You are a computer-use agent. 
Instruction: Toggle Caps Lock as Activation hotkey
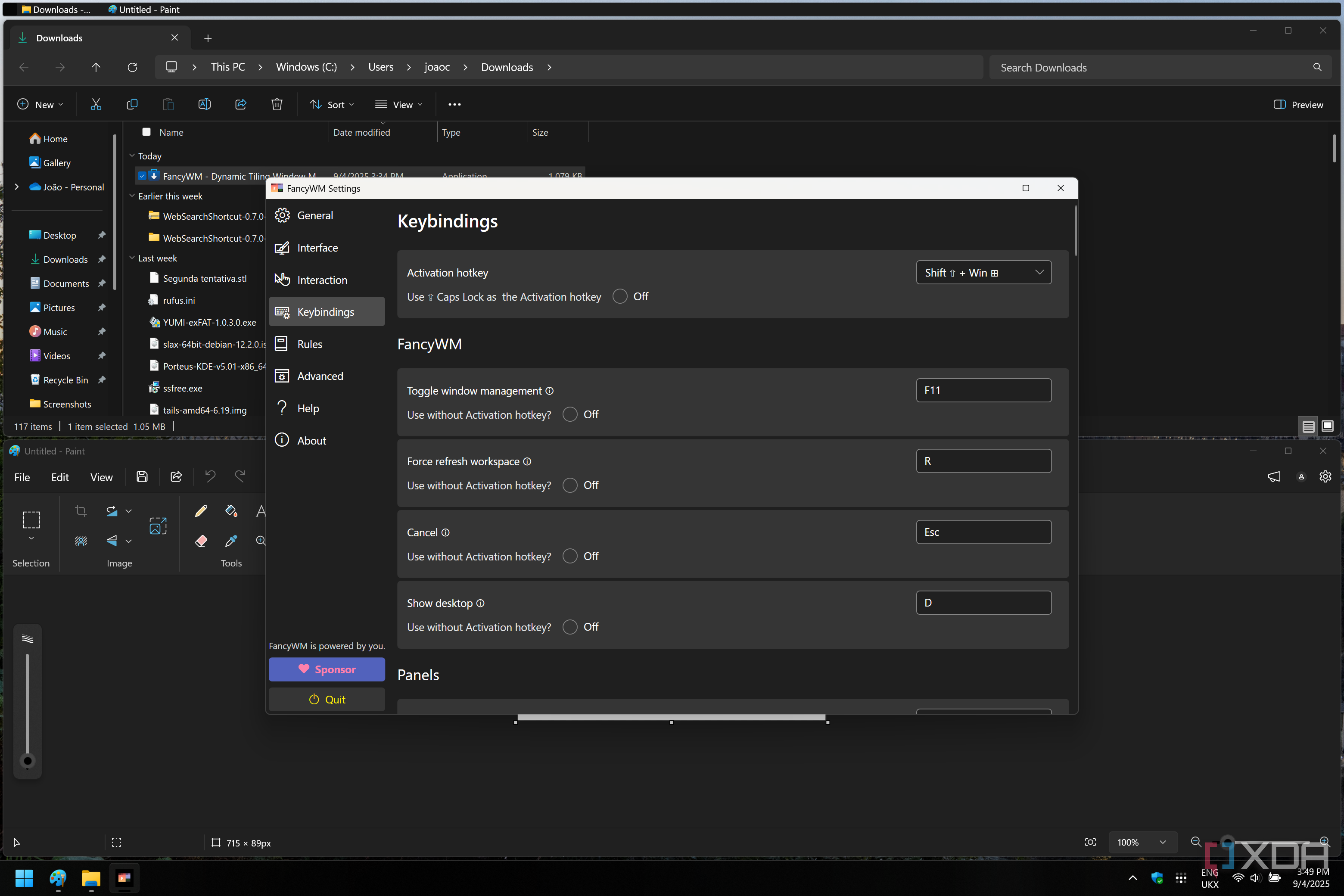tap(620, 296)
